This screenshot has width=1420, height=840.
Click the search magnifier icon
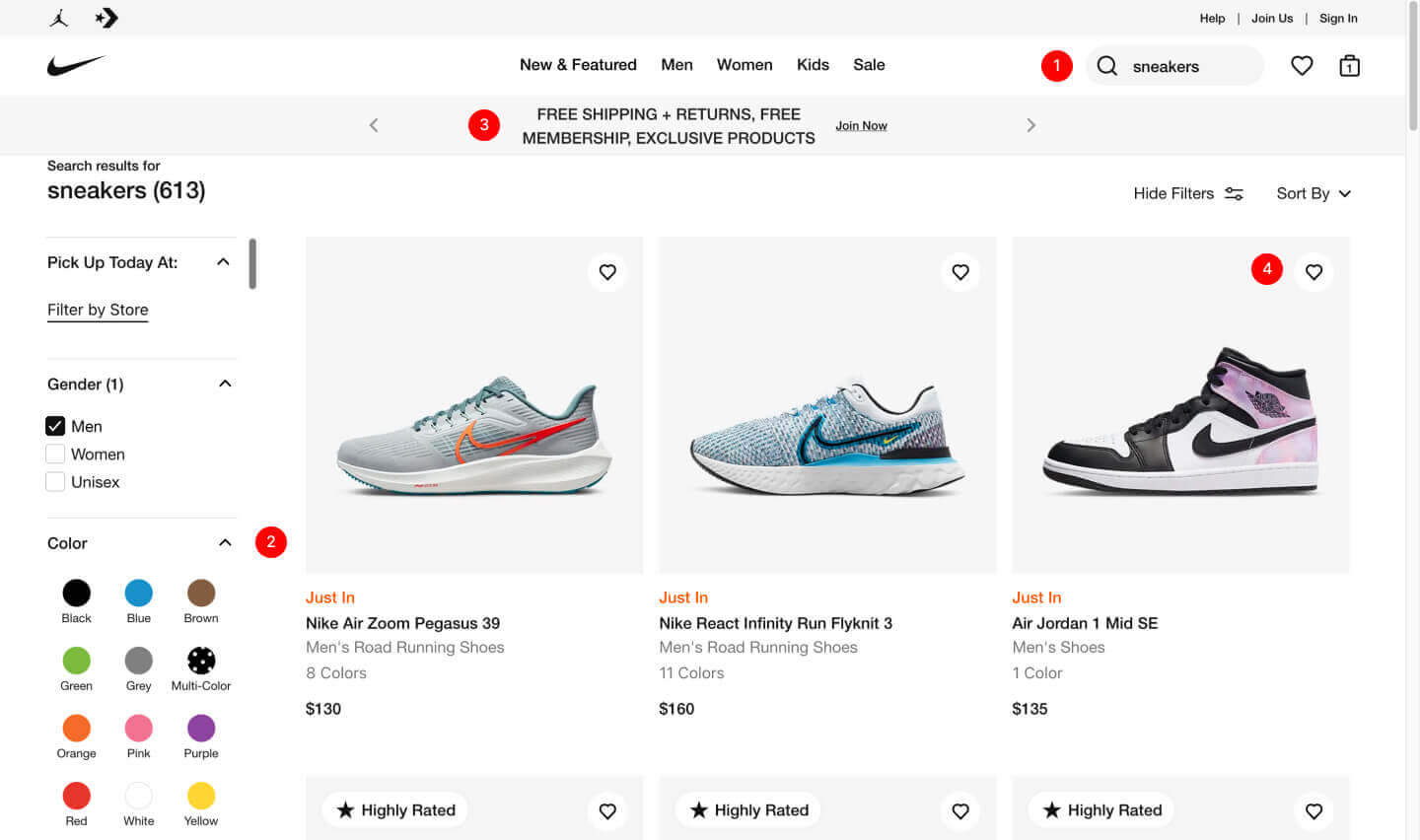coord(1107,66)
